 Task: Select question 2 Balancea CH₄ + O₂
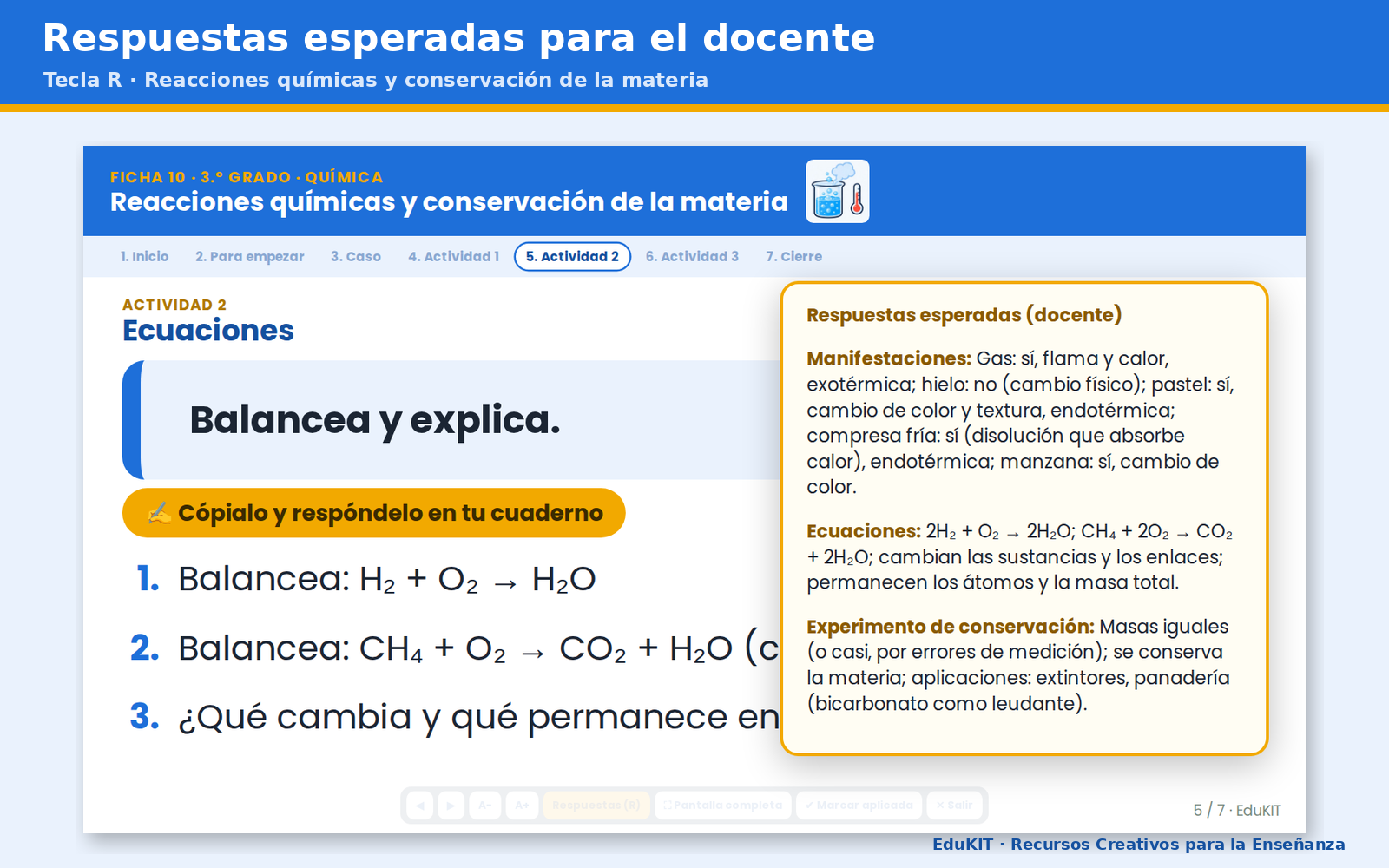(455, 648)
